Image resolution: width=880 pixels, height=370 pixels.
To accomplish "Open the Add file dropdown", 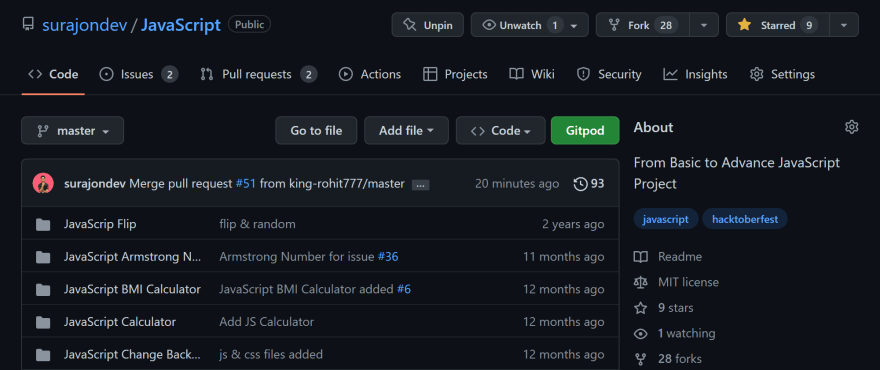I will click(406, 130).
